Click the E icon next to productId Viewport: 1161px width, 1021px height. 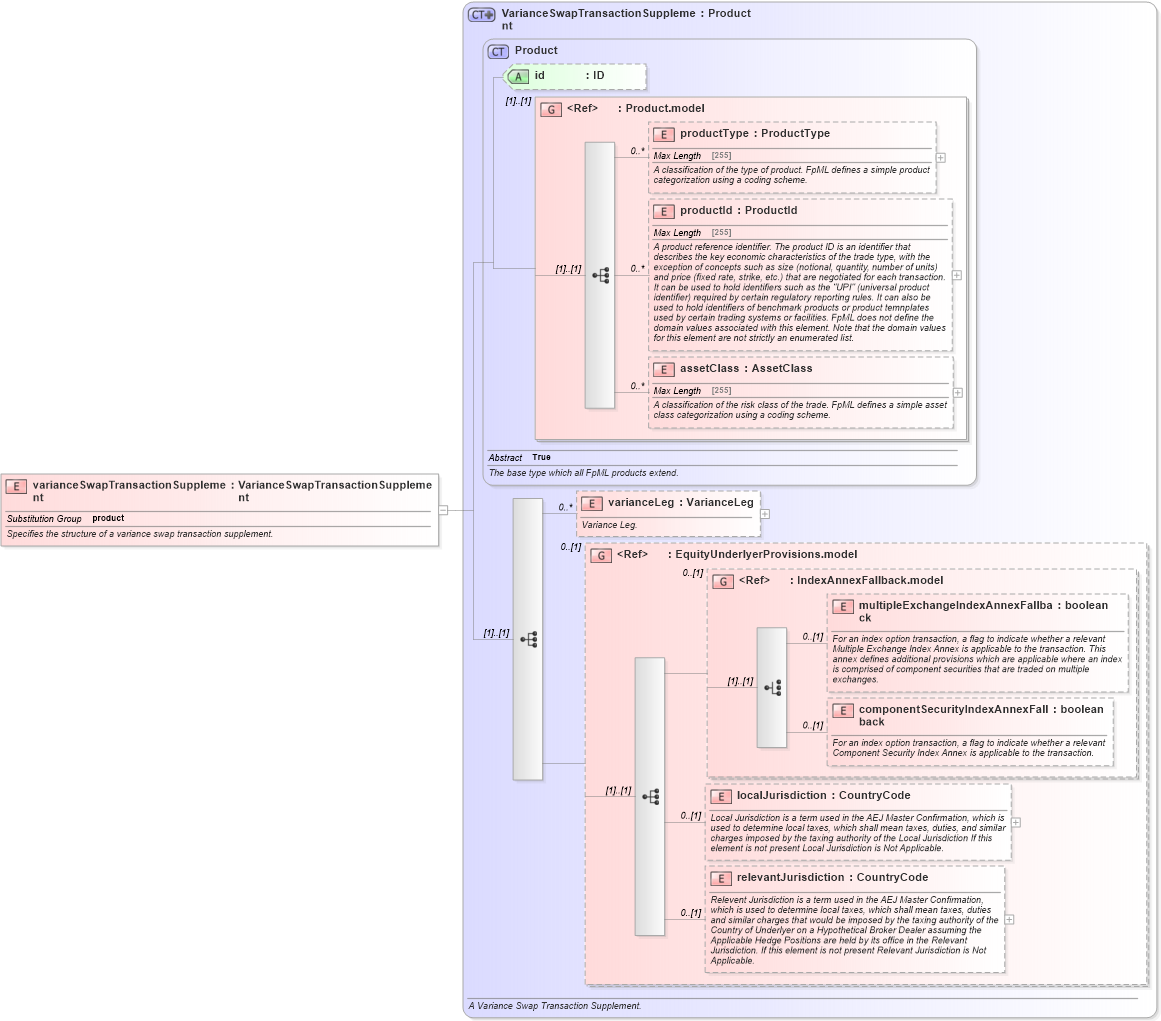(x=663, y=212)
